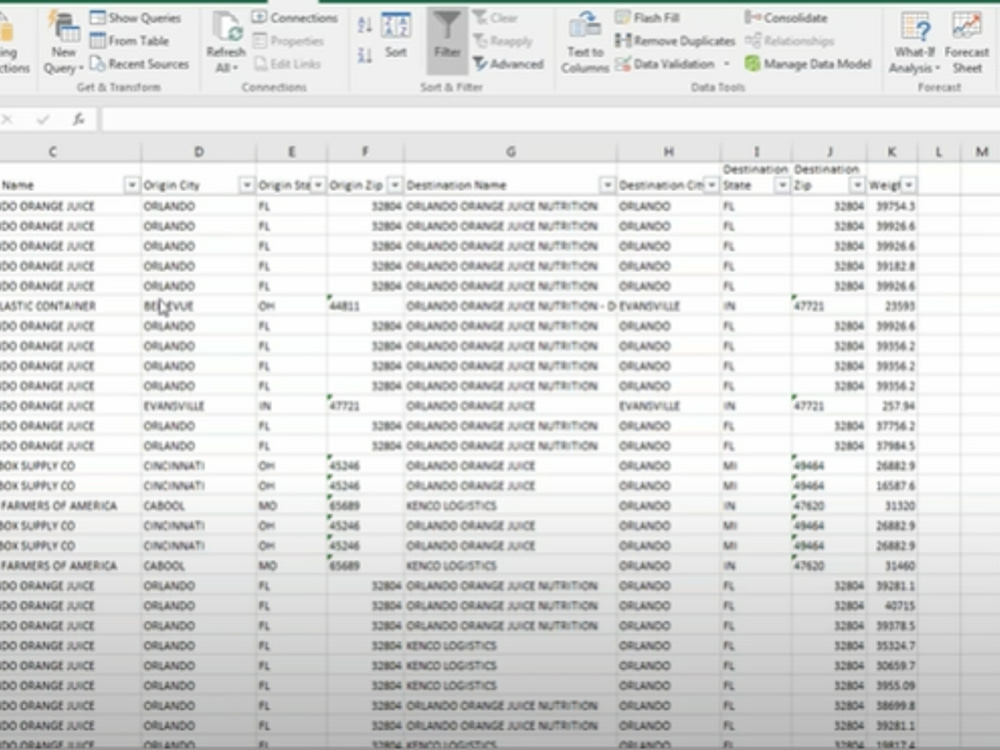Viewport: 1000px width, 750px height.
Task: Click weight value 31460
Action: coord(892,566)
